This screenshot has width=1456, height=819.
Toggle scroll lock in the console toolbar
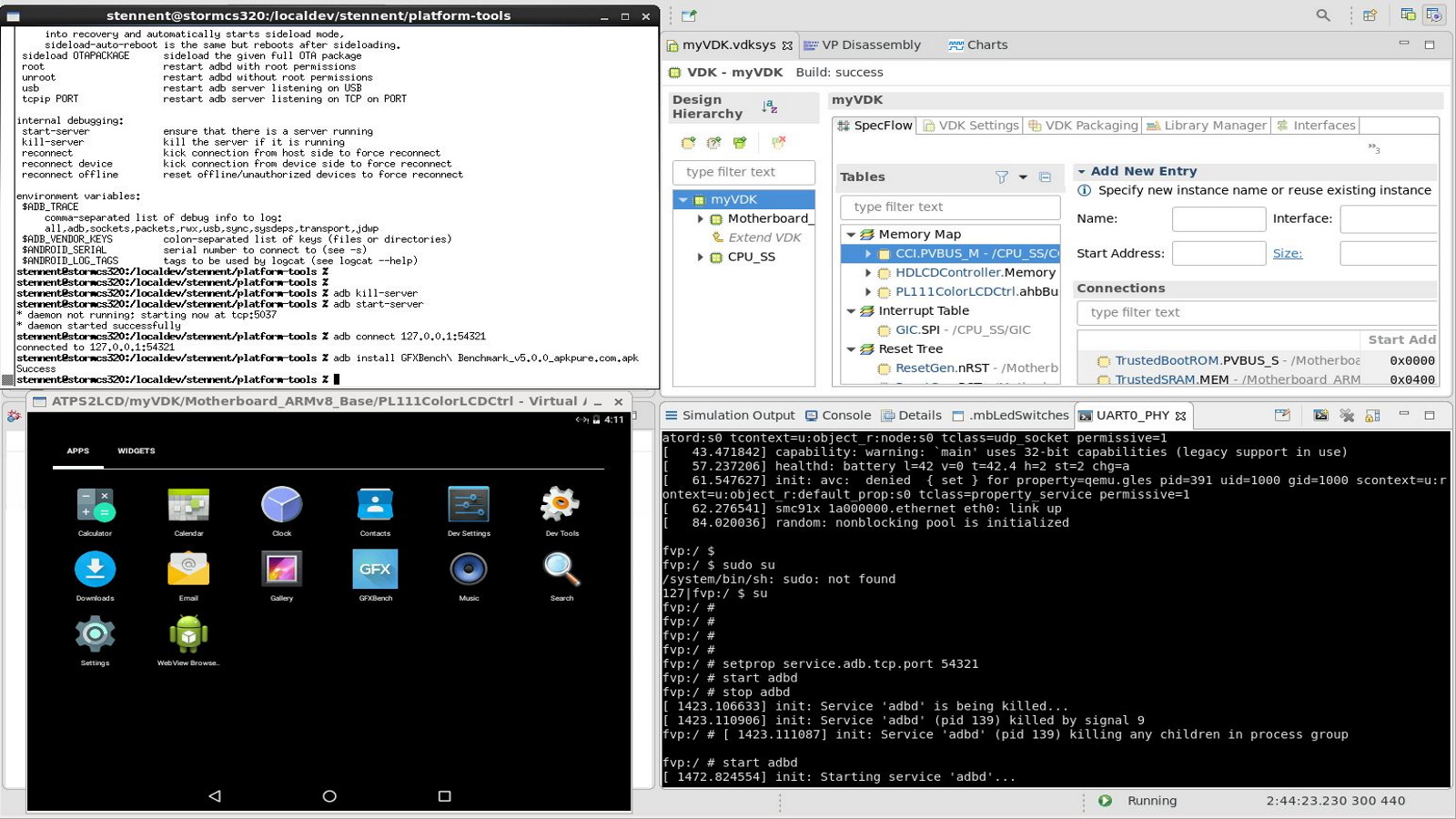1371,415
